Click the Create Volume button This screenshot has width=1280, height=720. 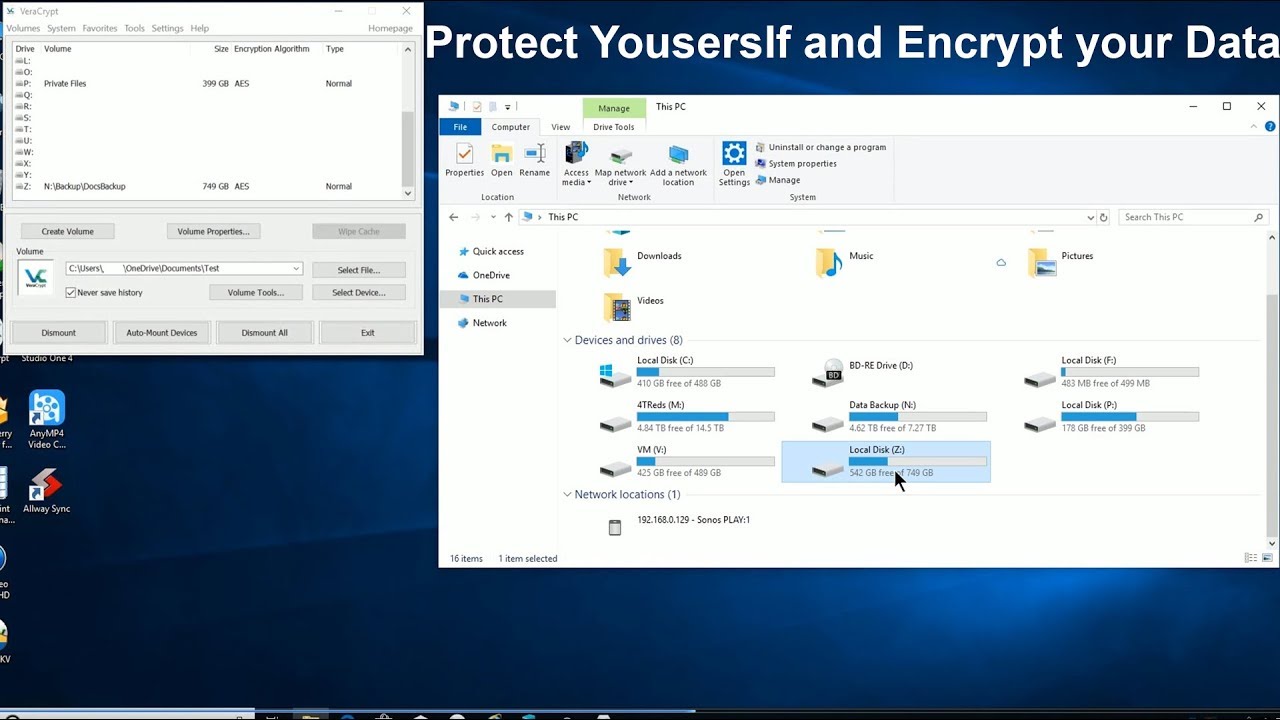point(68,231)
